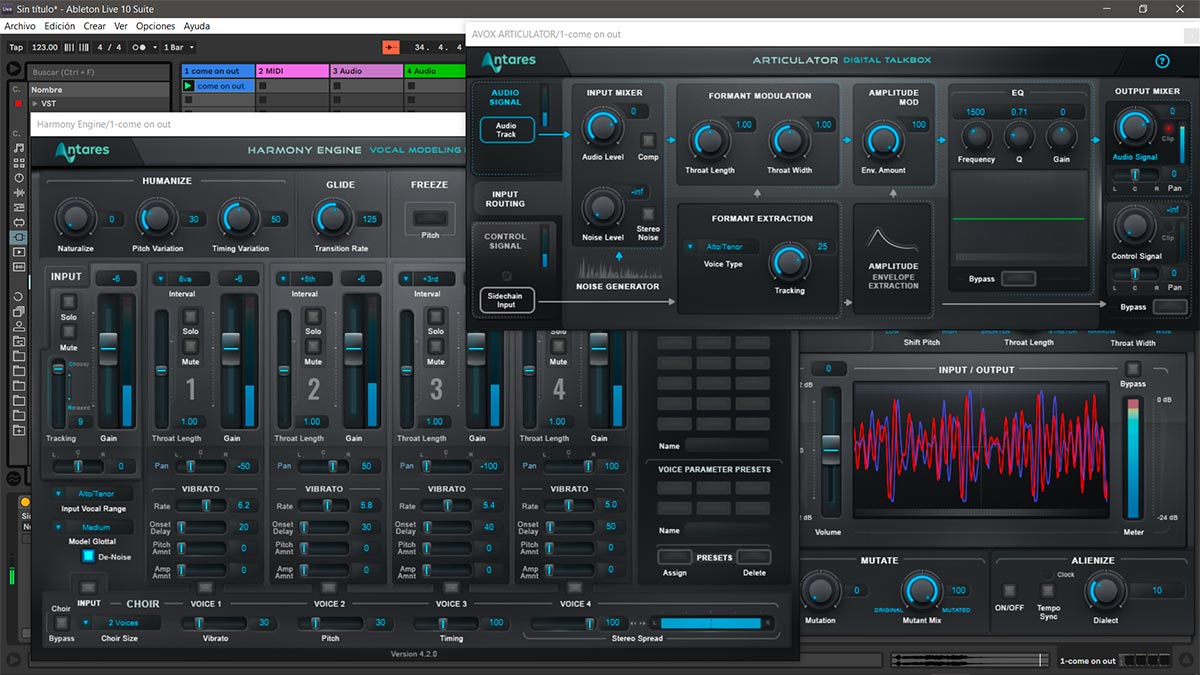
Task: Toggle Choir Bypass button in Harmony Engine
Action: point(61,623)
